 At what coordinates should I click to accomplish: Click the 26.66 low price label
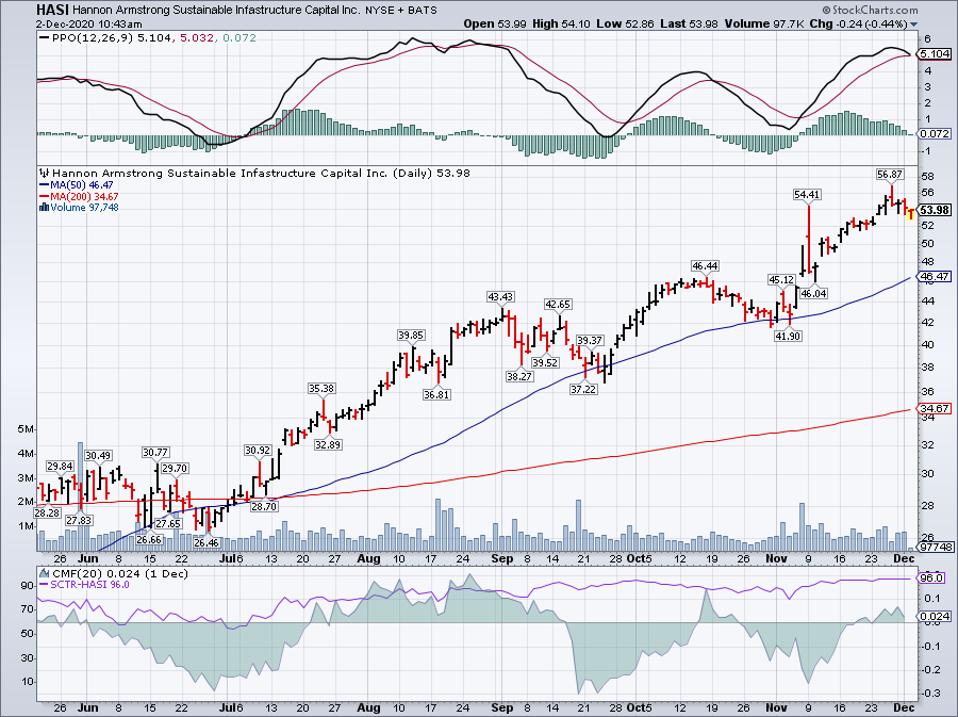pos(149,539)
